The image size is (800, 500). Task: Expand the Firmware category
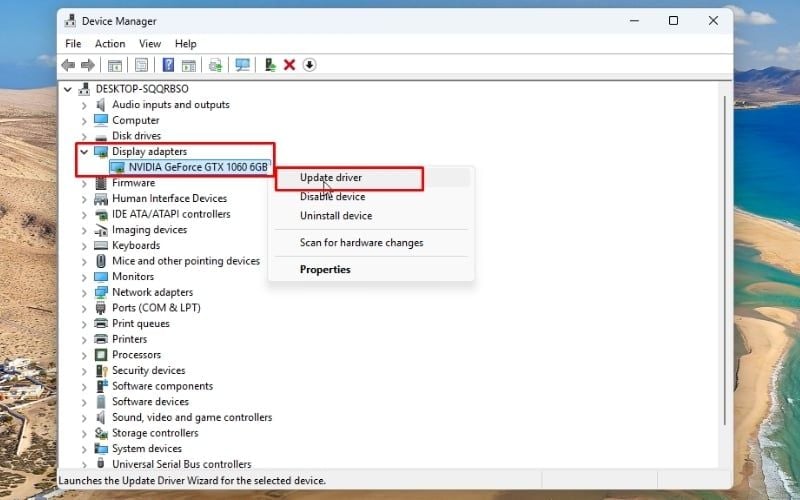point(84,183)
